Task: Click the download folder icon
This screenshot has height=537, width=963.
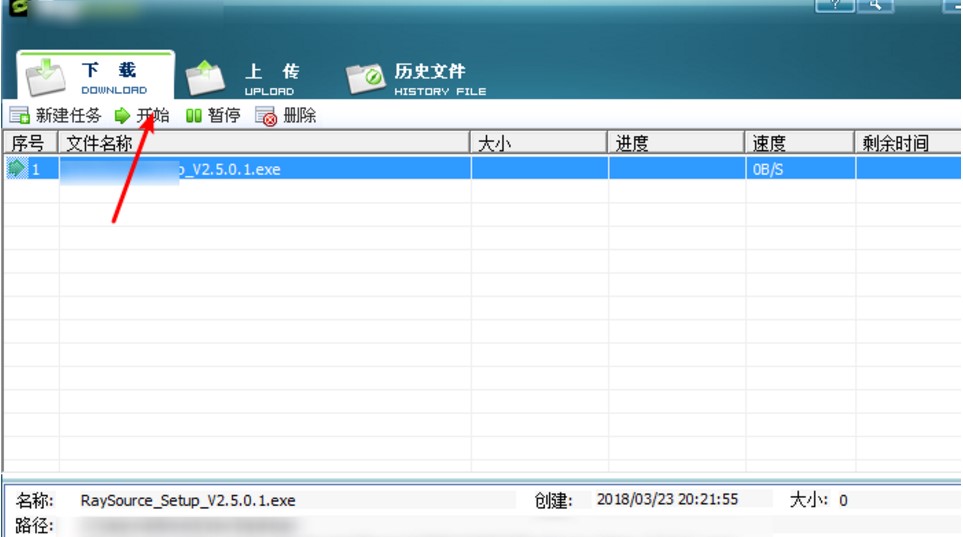Action: coord(45,77)
